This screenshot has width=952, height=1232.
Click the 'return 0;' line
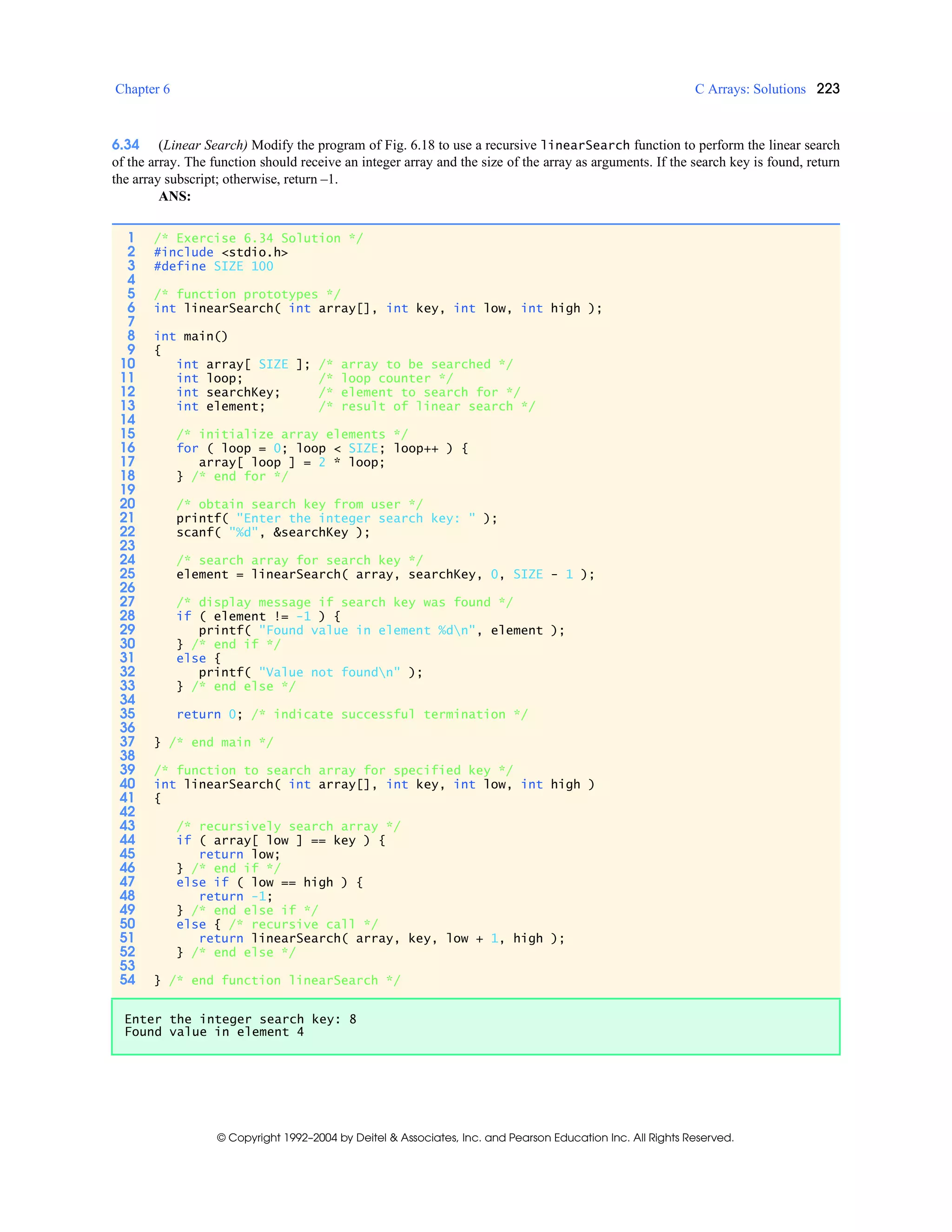click(209, 714)
